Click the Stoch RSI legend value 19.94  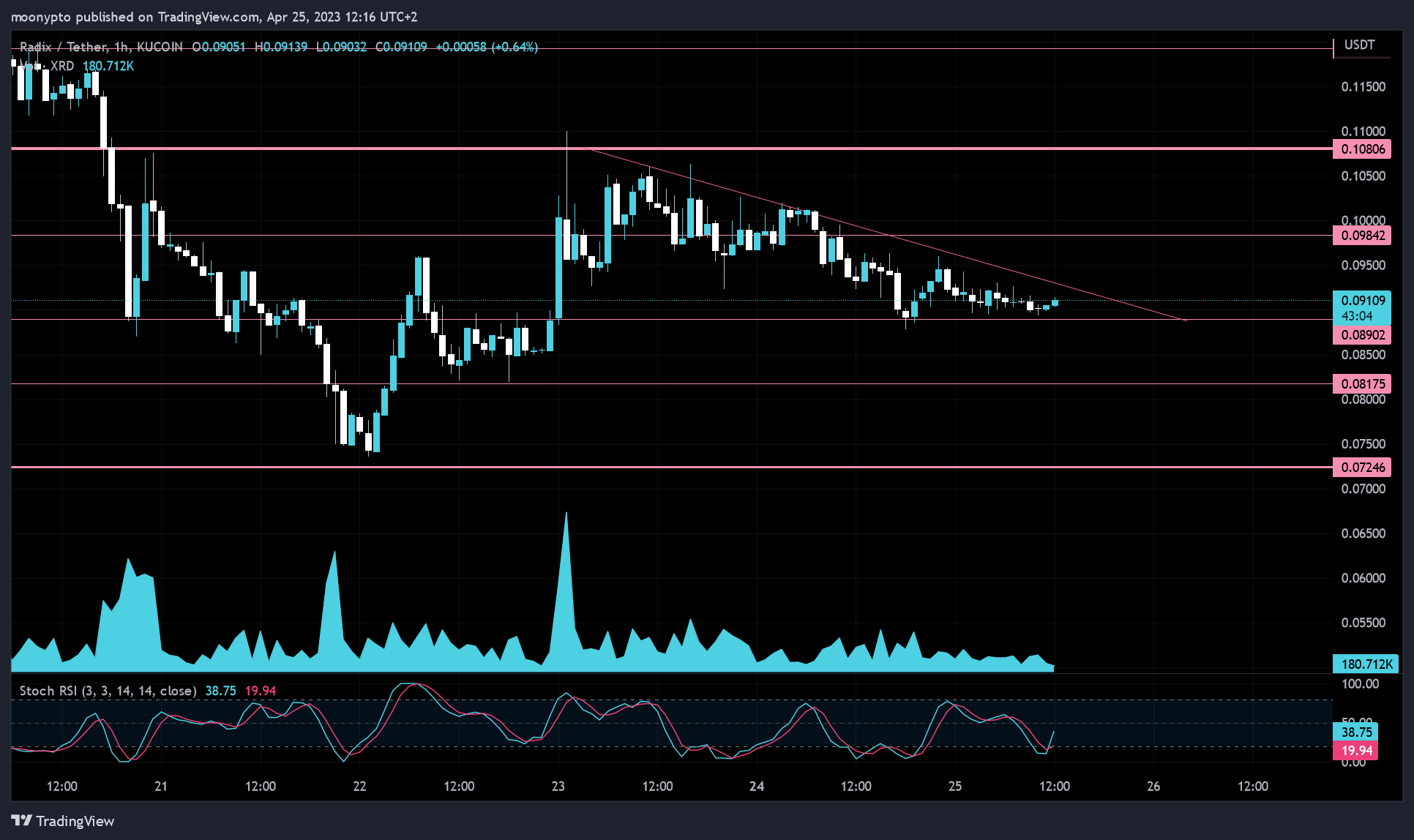click(x=261, y=691)
